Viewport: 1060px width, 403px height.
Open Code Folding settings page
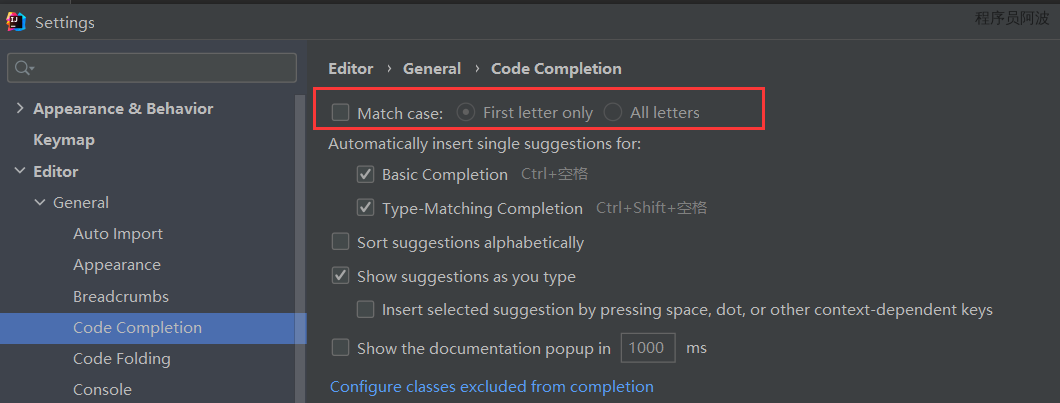122,358
